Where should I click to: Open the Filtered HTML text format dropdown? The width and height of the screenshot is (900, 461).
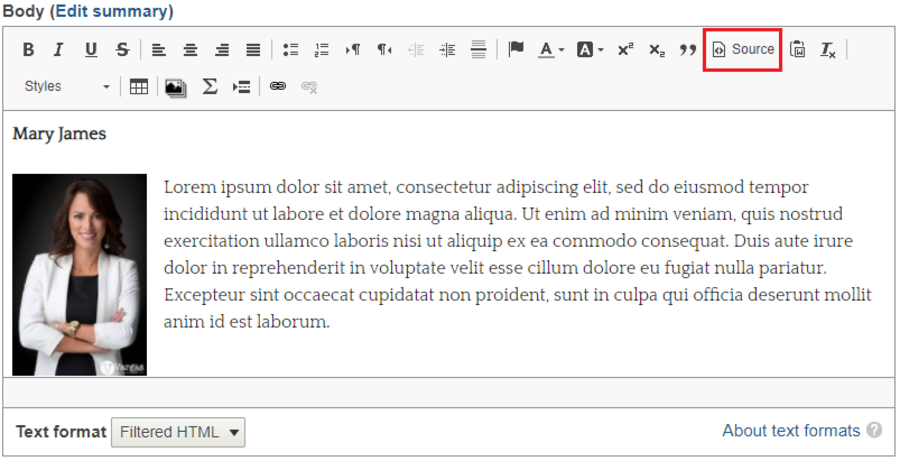click(178, 432)
